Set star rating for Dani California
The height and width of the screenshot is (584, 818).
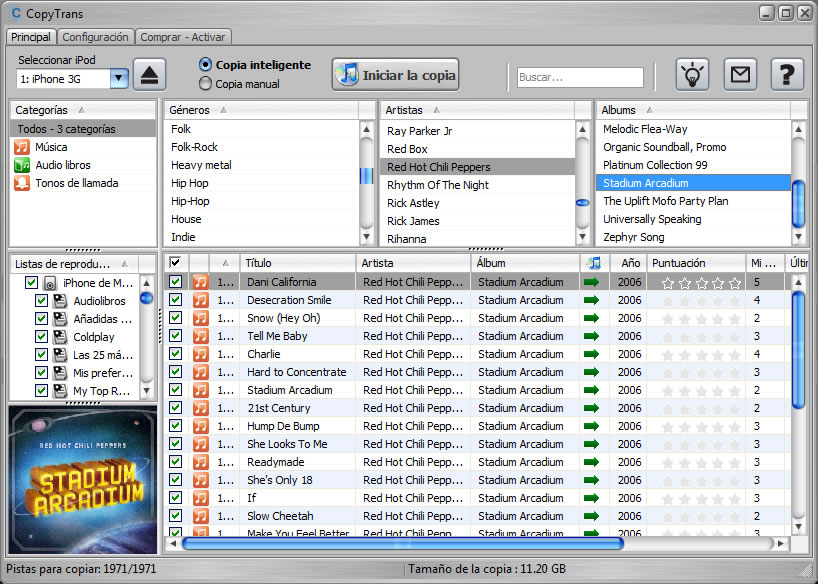(x=701, y=283)
